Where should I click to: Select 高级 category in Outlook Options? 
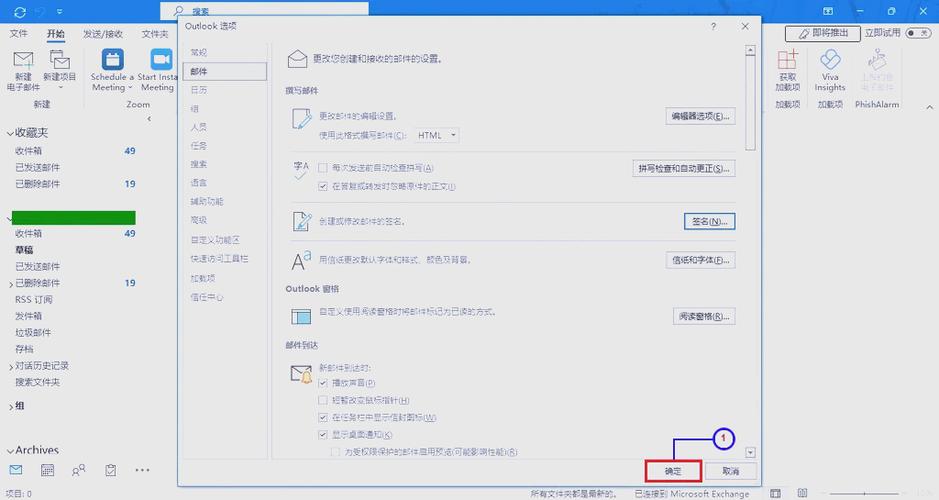pyautogui.click(x=225, y=220)
